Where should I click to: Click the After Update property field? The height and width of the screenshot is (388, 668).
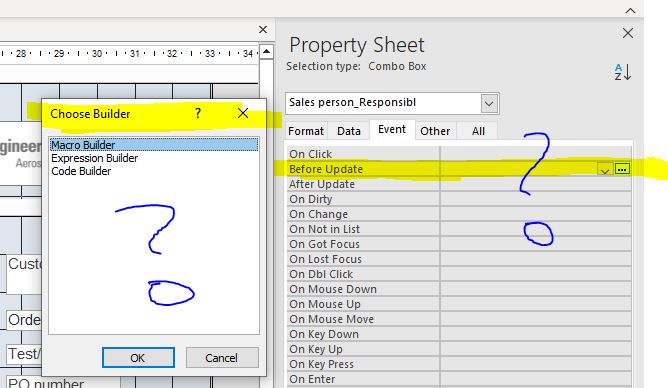(536, 184)
